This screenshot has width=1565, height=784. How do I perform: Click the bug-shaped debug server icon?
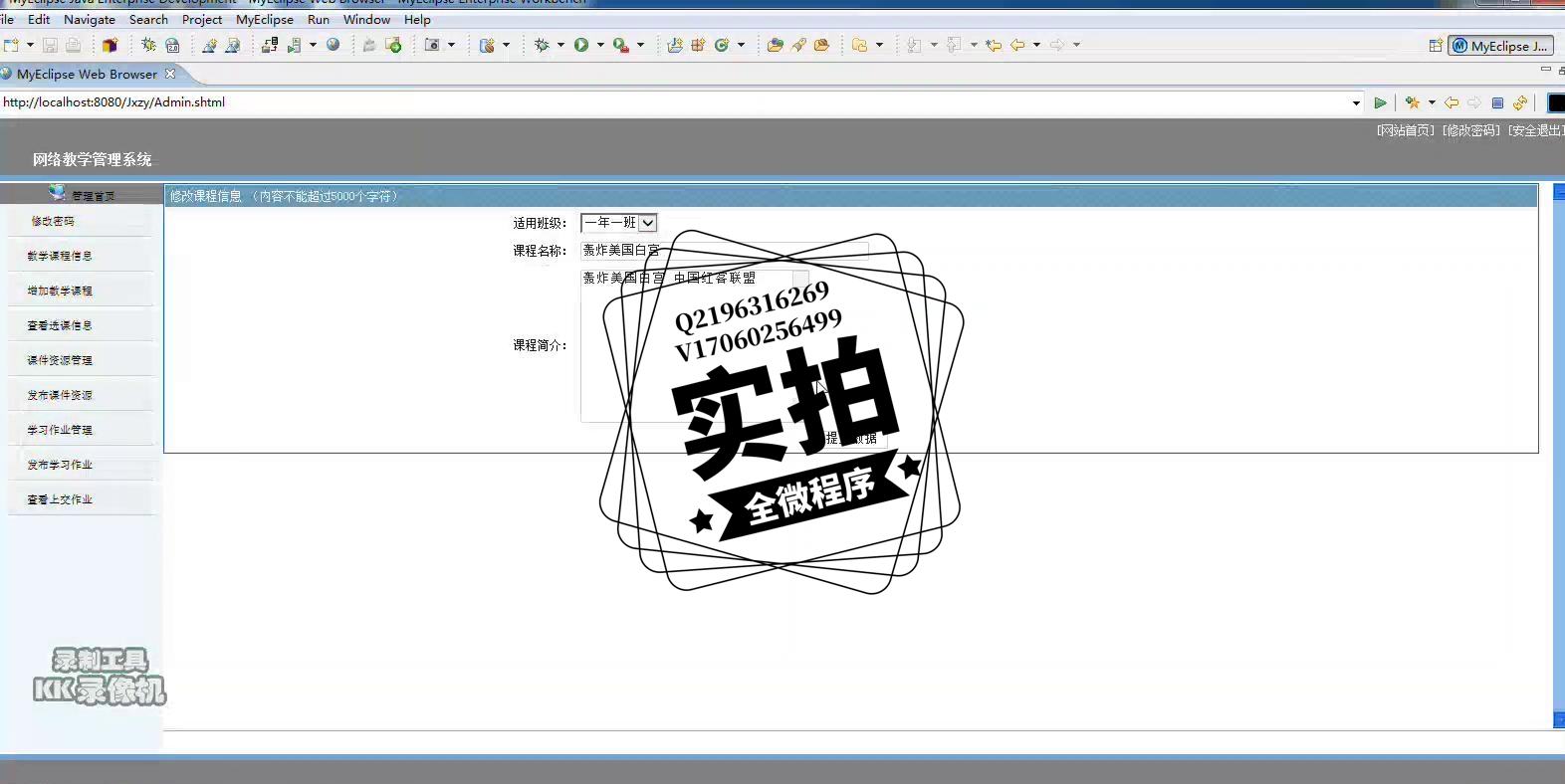(x=148, y=45)
